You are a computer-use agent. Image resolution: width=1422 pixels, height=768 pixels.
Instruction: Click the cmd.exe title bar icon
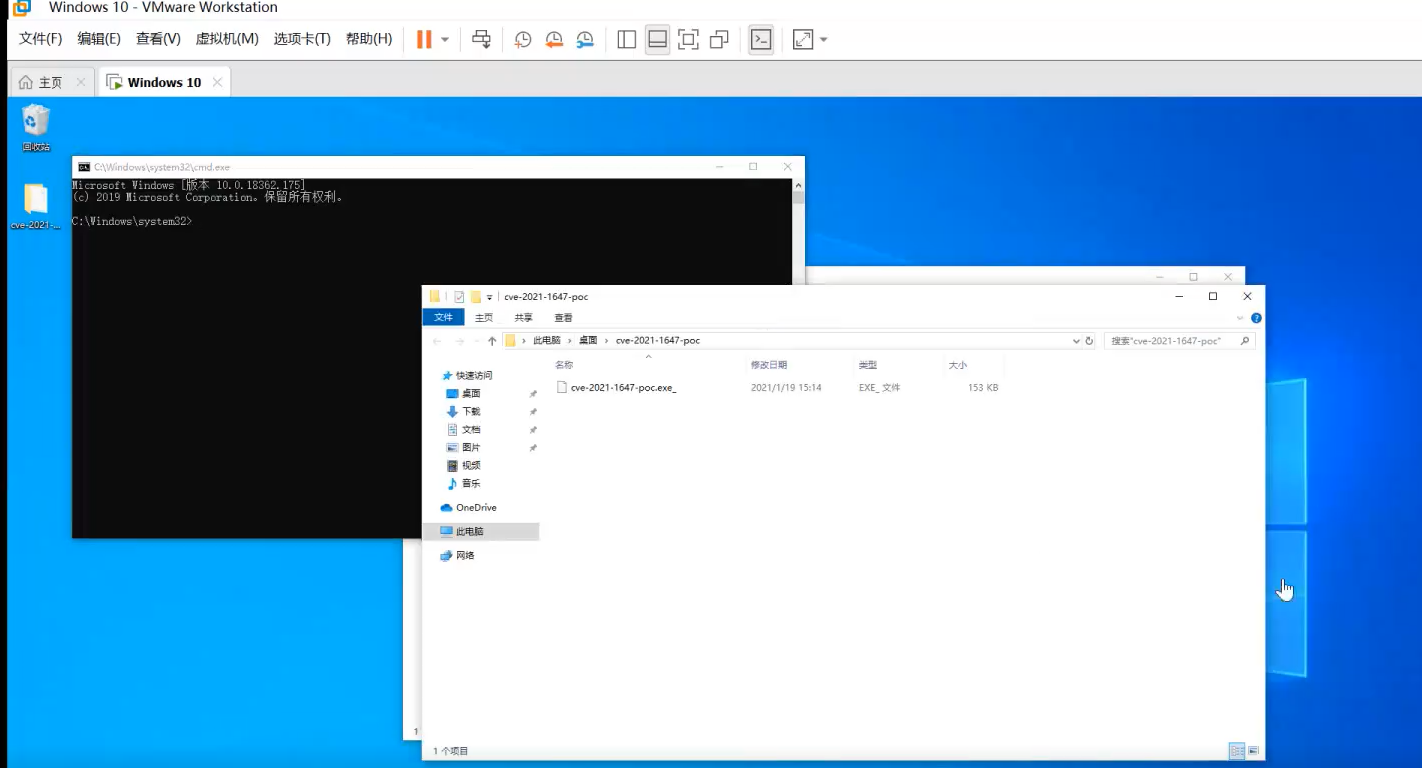tap(84, 167)
